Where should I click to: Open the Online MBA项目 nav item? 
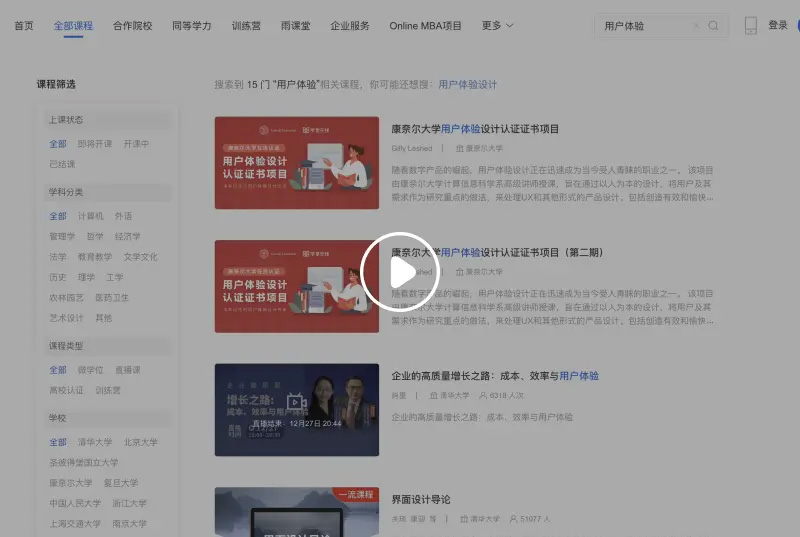click(425, 25)
